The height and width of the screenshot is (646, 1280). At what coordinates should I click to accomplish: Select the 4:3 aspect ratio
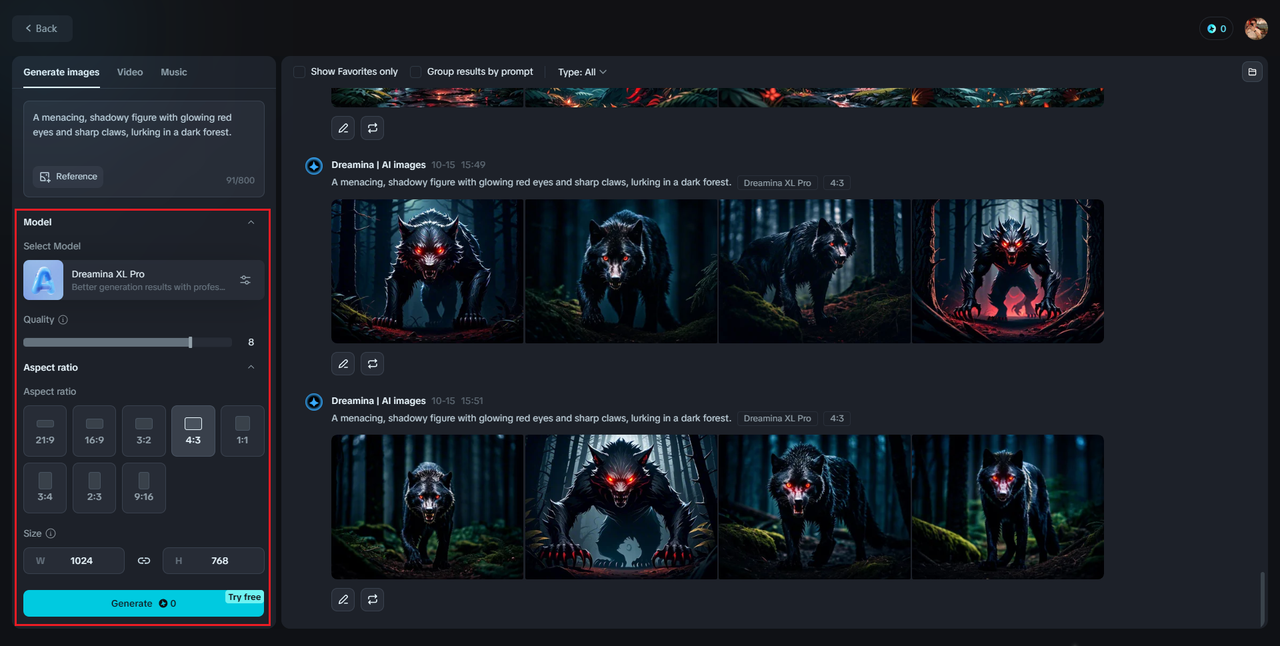[x=193, y=431]
